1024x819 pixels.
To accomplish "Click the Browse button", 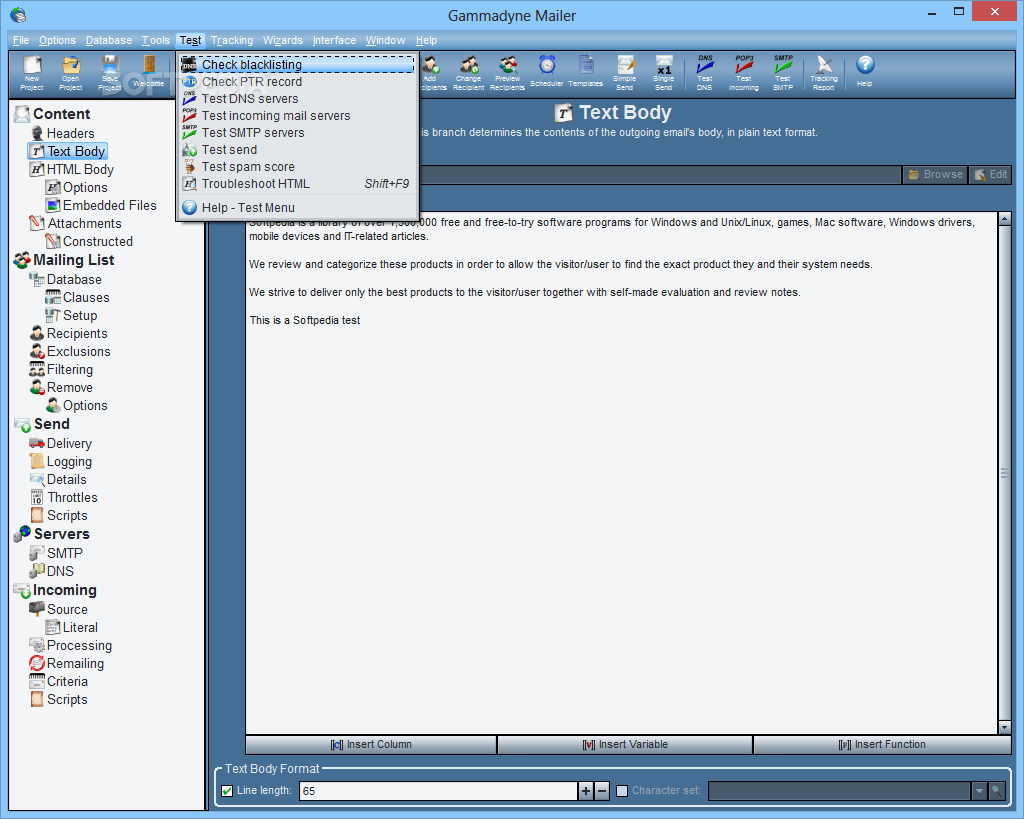I will pos(935,174).
